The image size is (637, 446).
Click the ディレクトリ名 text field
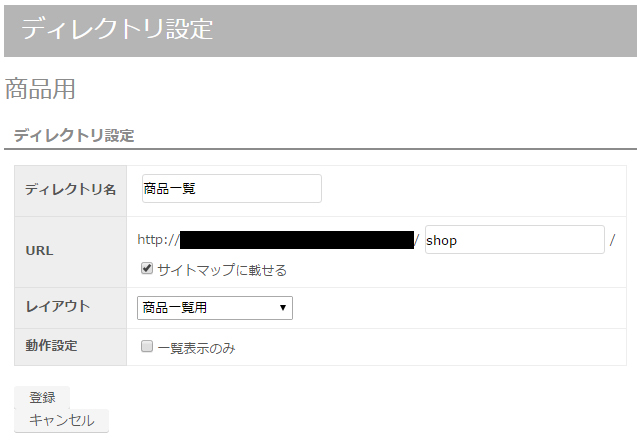pos(232,188)
